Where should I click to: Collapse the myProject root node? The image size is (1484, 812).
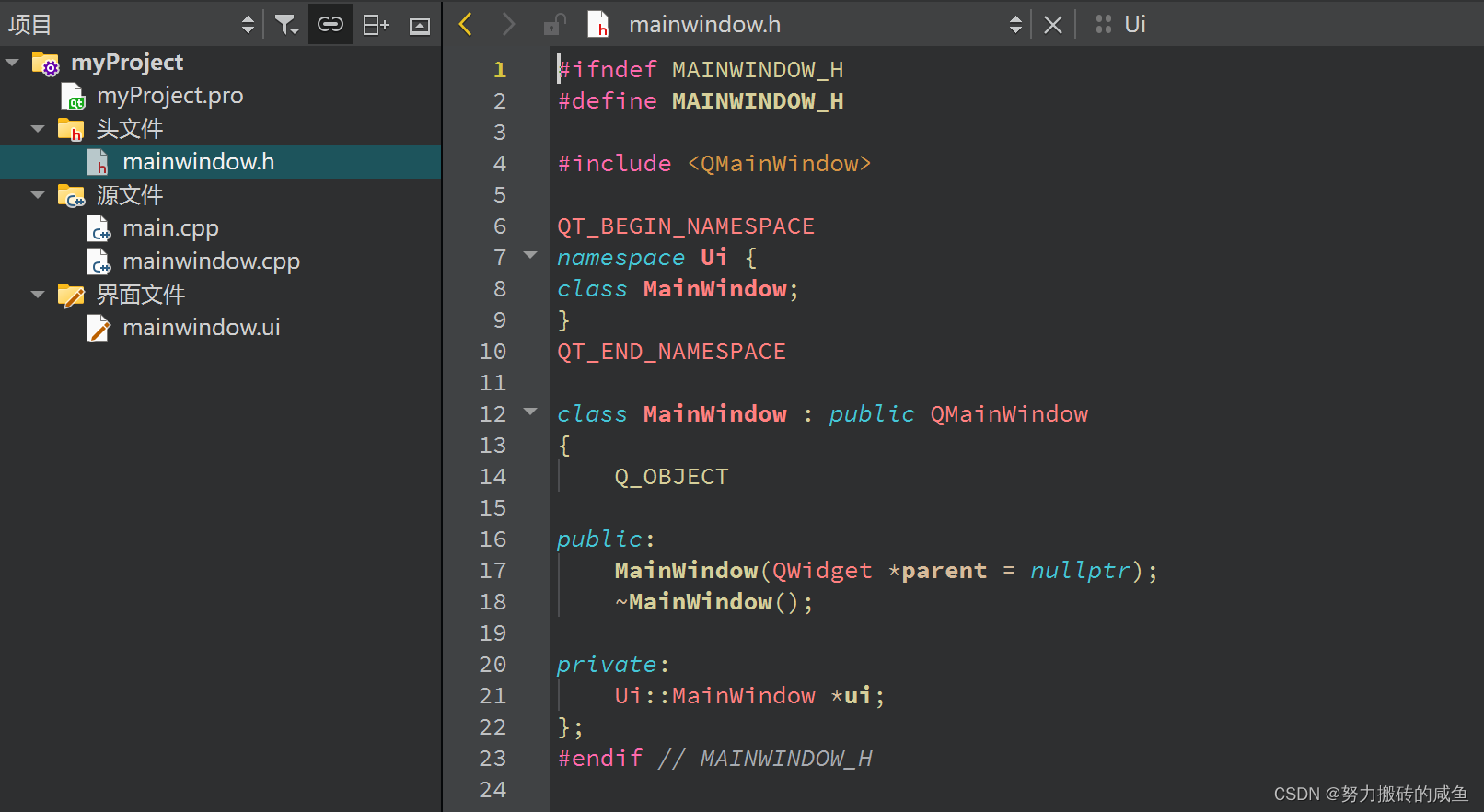(x=12, y=63)
